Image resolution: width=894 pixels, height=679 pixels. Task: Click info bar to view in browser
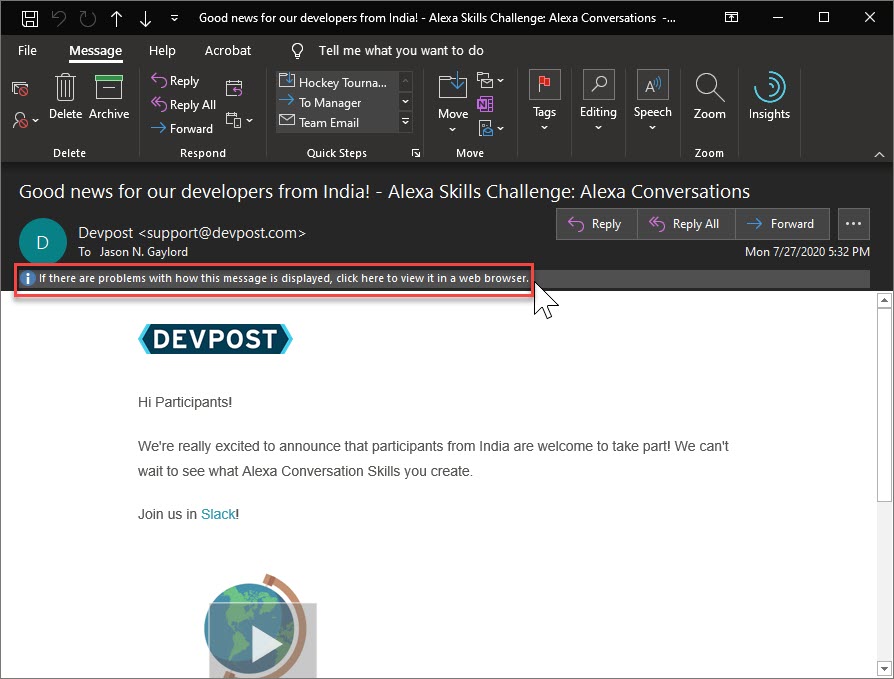(274, 278)
